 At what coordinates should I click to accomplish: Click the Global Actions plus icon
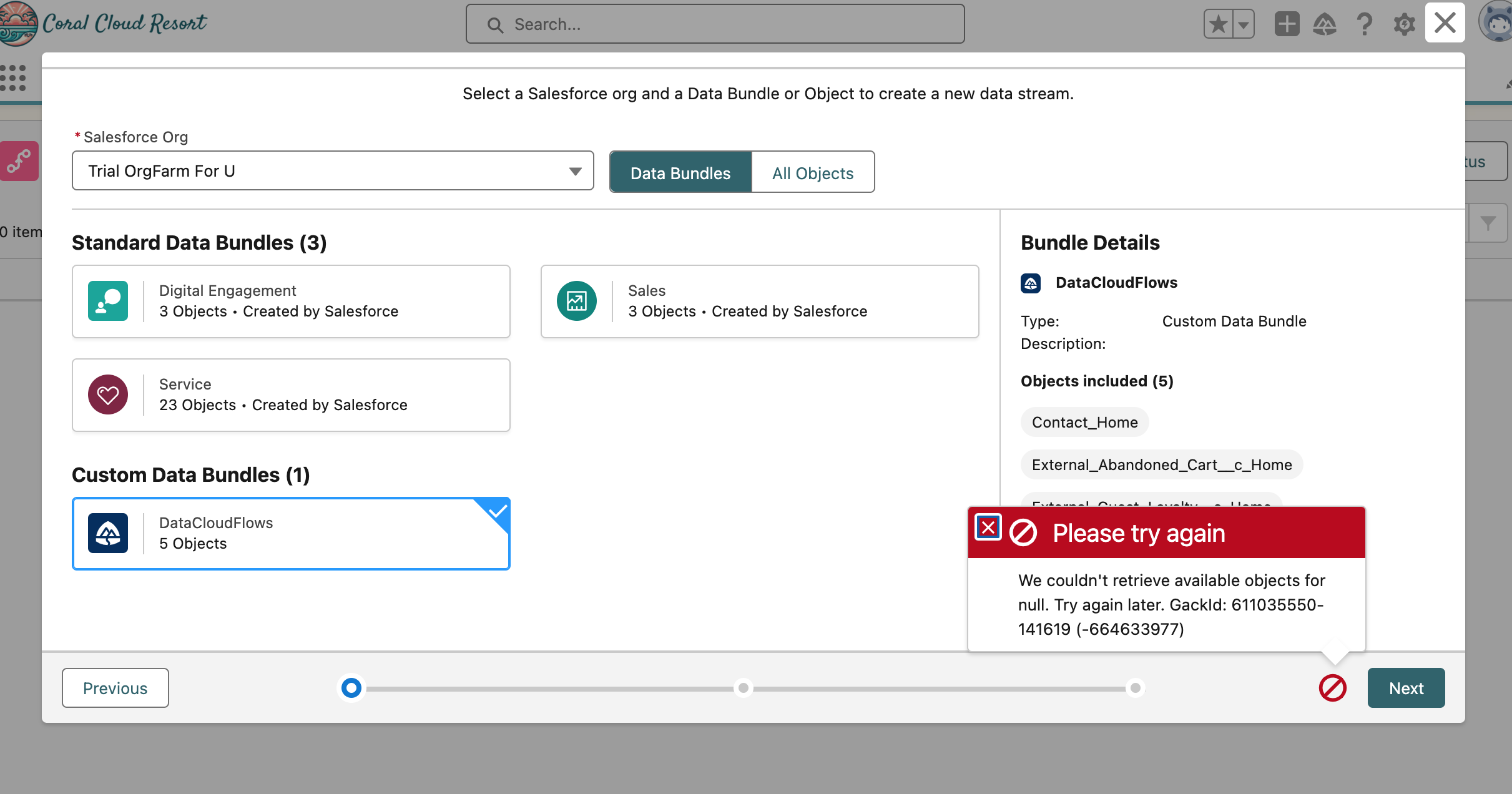point(1286,24)
